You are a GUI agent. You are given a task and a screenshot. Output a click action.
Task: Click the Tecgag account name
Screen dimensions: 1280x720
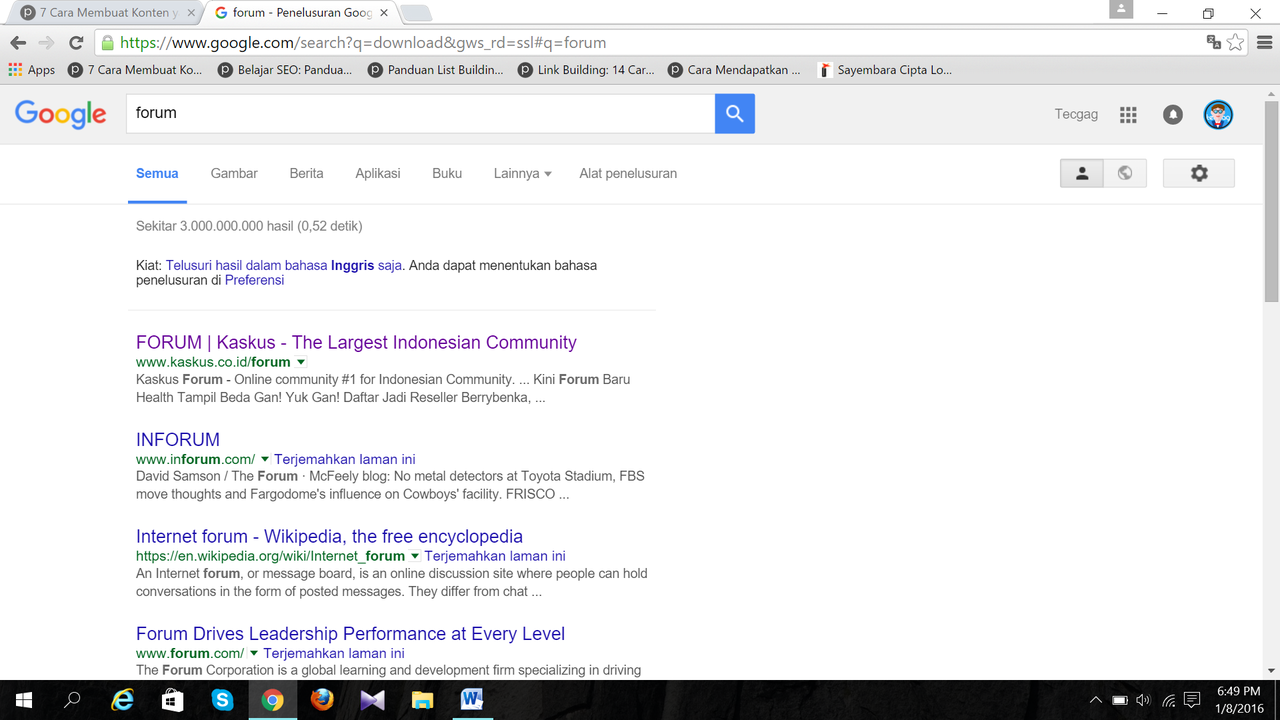point(1076,114)
